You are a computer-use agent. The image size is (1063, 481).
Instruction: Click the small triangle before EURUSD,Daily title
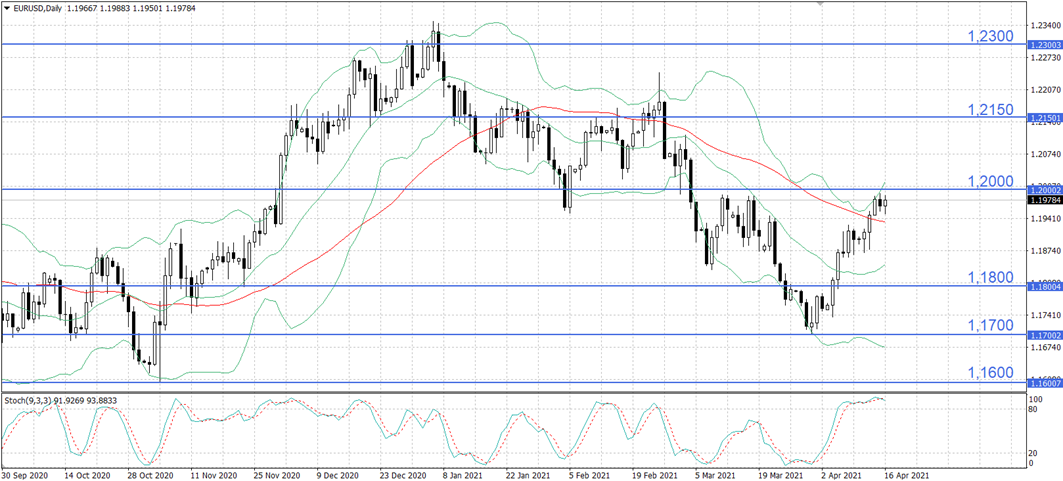[7, 7]
